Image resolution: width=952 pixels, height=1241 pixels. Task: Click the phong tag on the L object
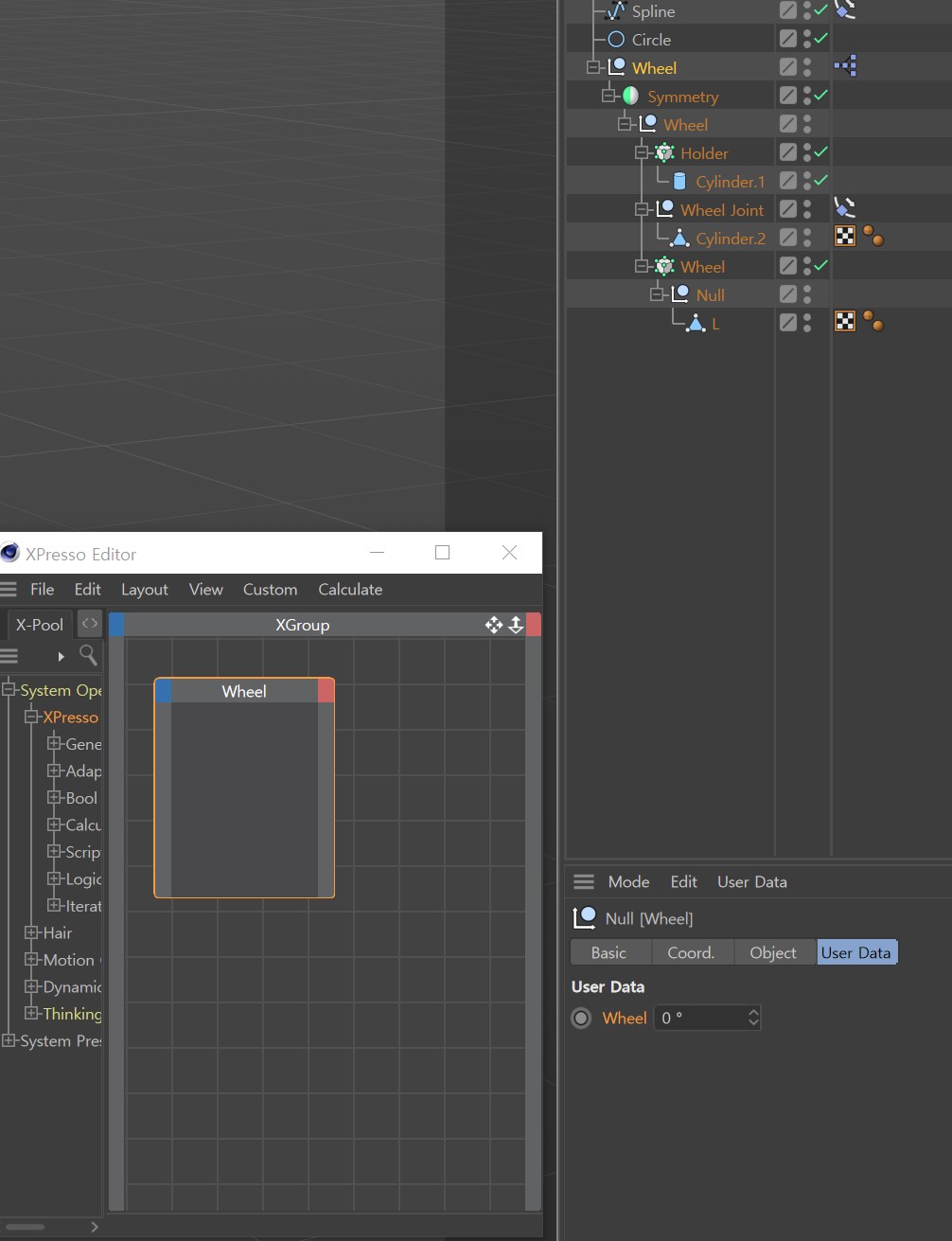[x=873, y=323]
